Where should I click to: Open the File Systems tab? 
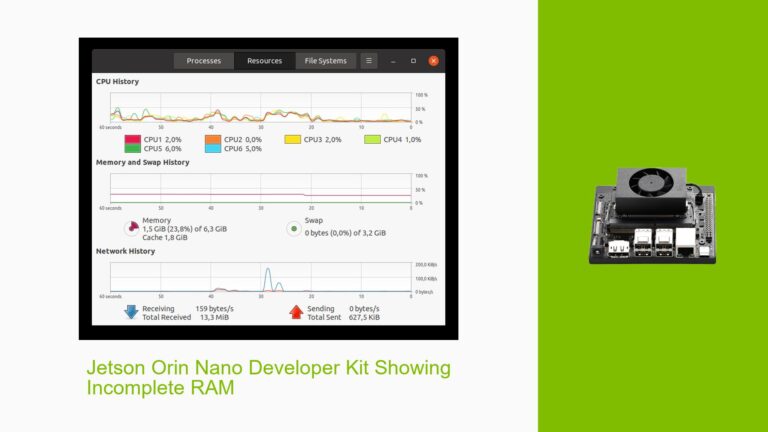[326, 61]
